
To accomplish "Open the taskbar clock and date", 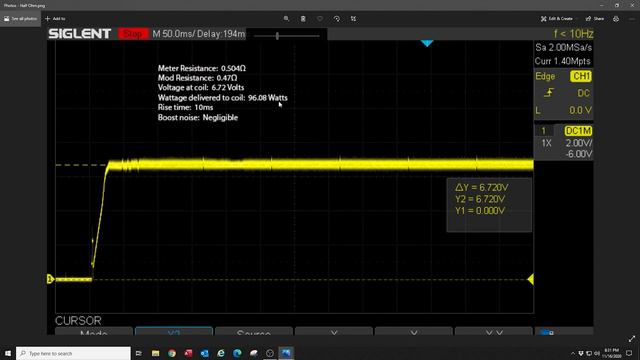I will pos(611,353).
